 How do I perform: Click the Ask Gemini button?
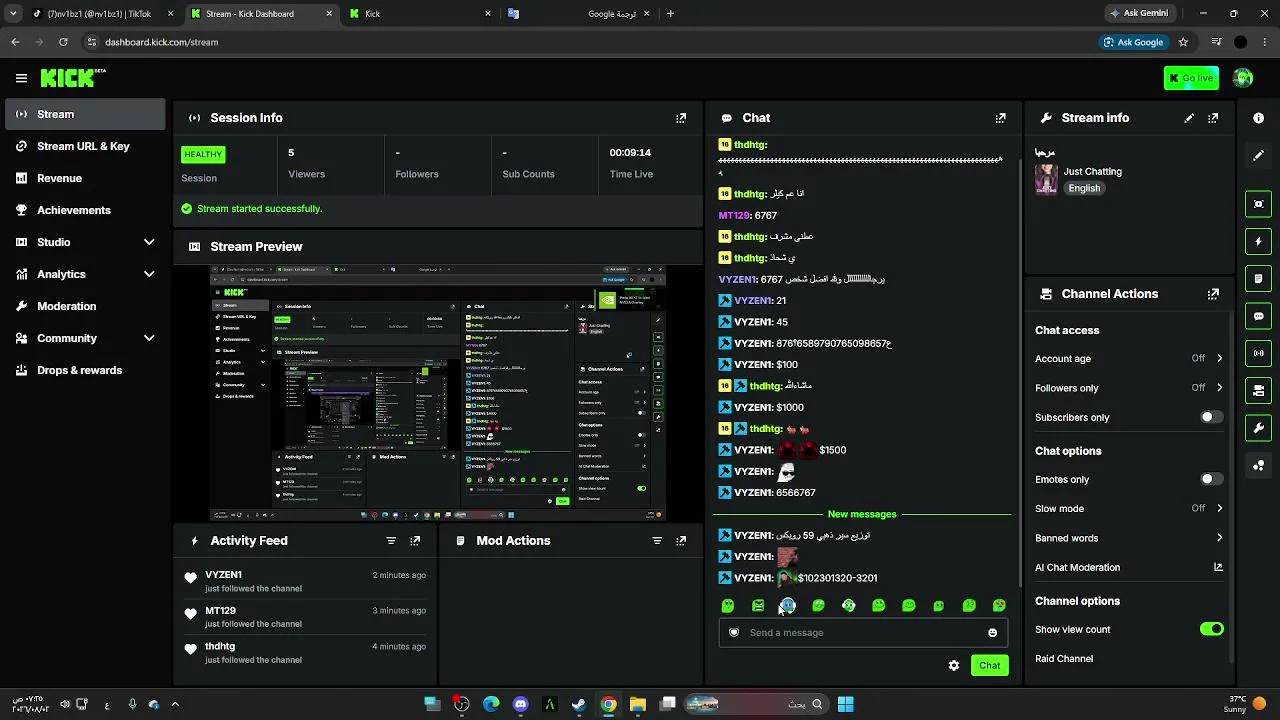1139,14
